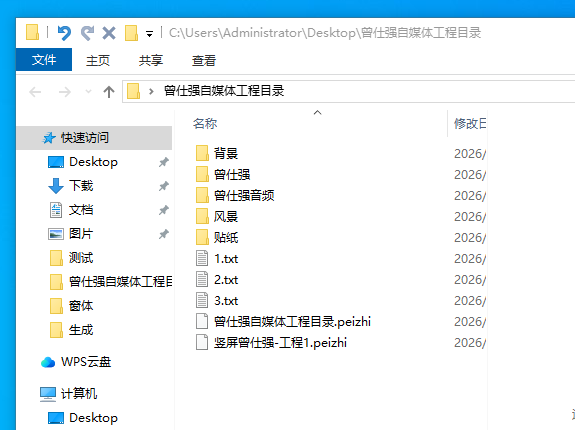The image size is (575, 430).
Task: Click the pin icon next to 下载
Action: click(164, 186)
